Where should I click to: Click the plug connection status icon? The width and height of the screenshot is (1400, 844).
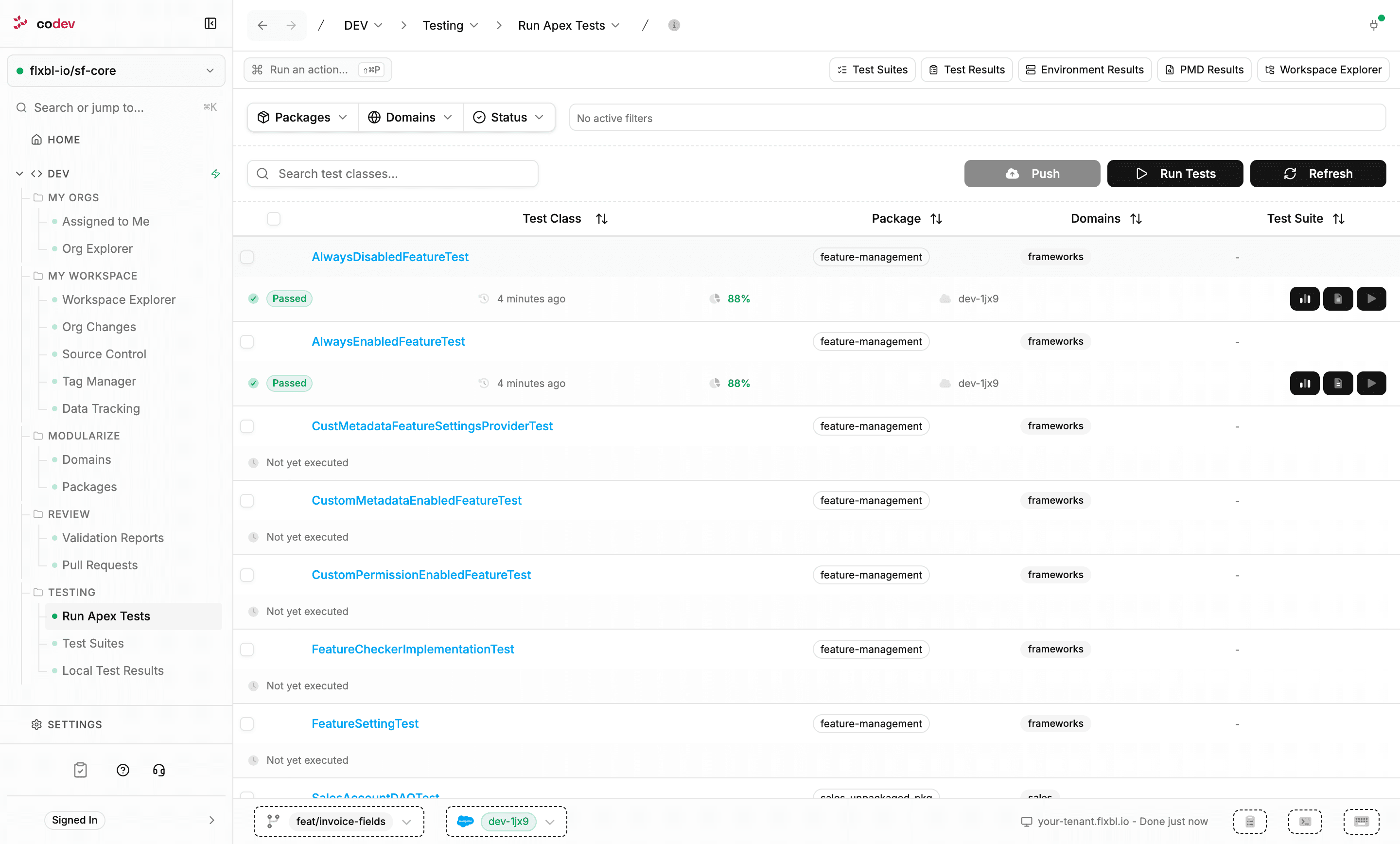click(x=1374, y=25)
